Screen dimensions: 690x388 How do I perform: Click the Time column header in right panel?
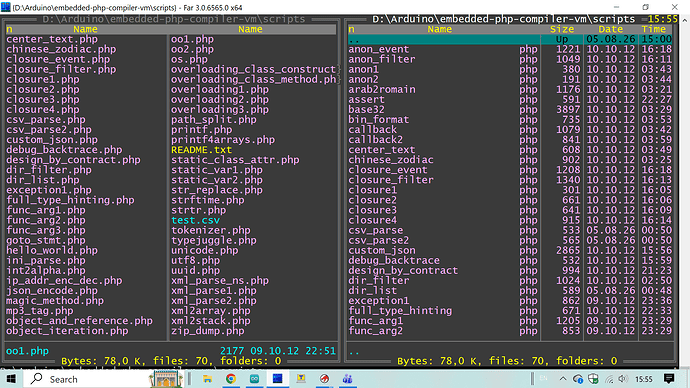pyautogui.click(x=653, y=29)
